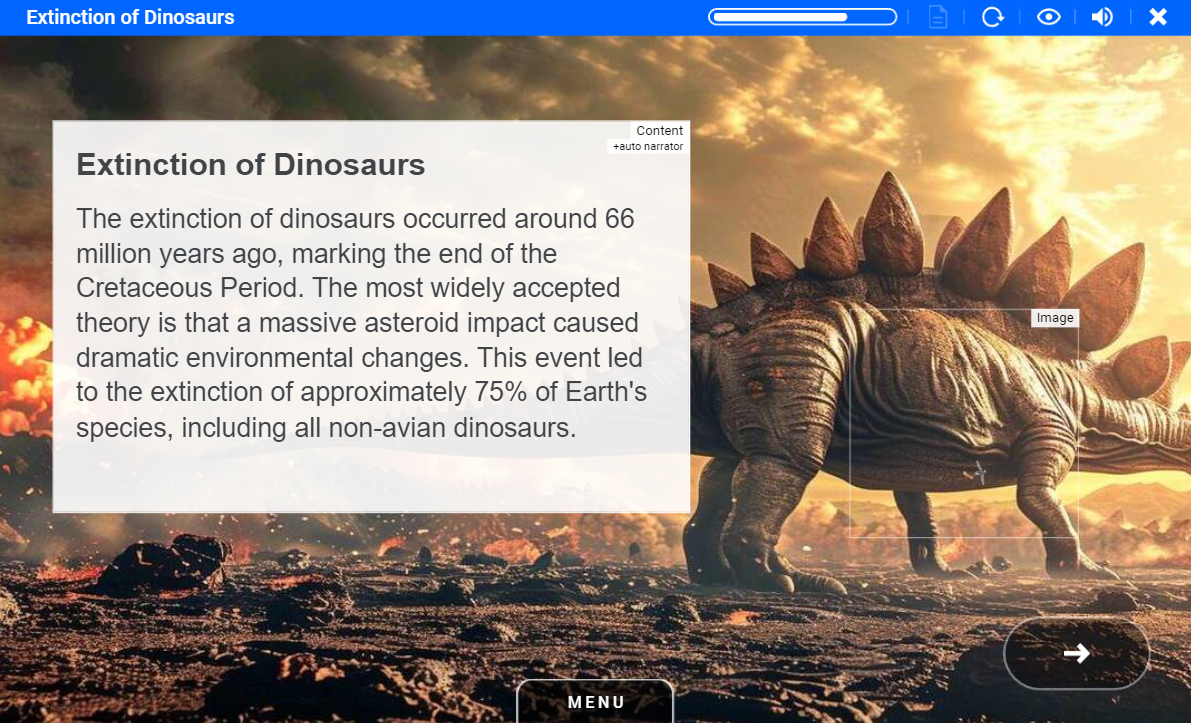Click the small airplane icon in image frame
Screen dimensions: 1191x723
point(979,472)
